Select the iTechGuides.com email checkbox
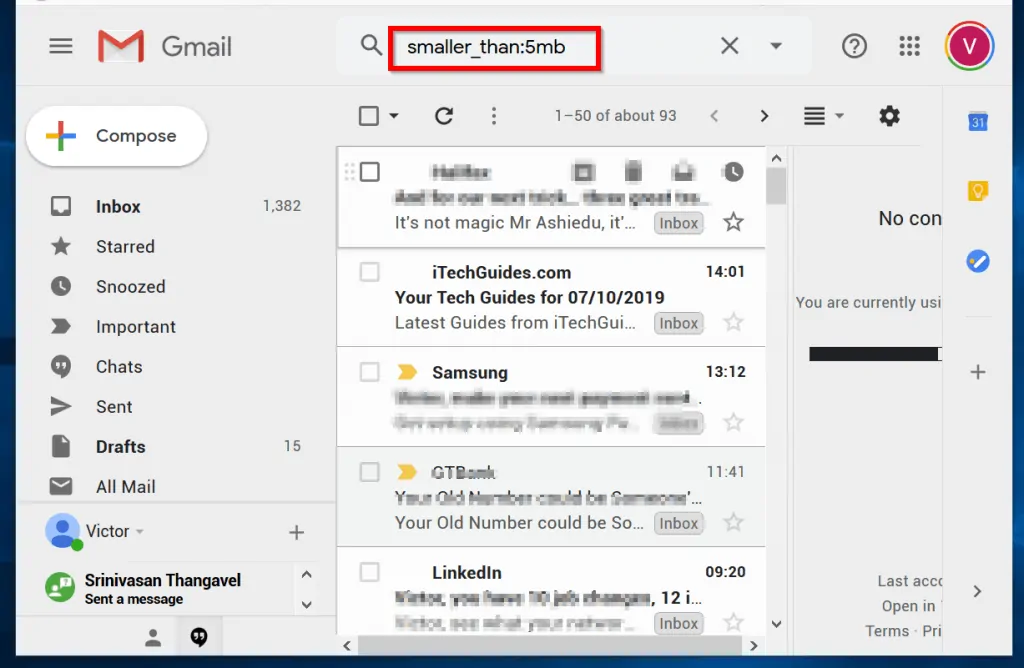Viewport: 1024px width, 668px height. (x=370, y=272)
